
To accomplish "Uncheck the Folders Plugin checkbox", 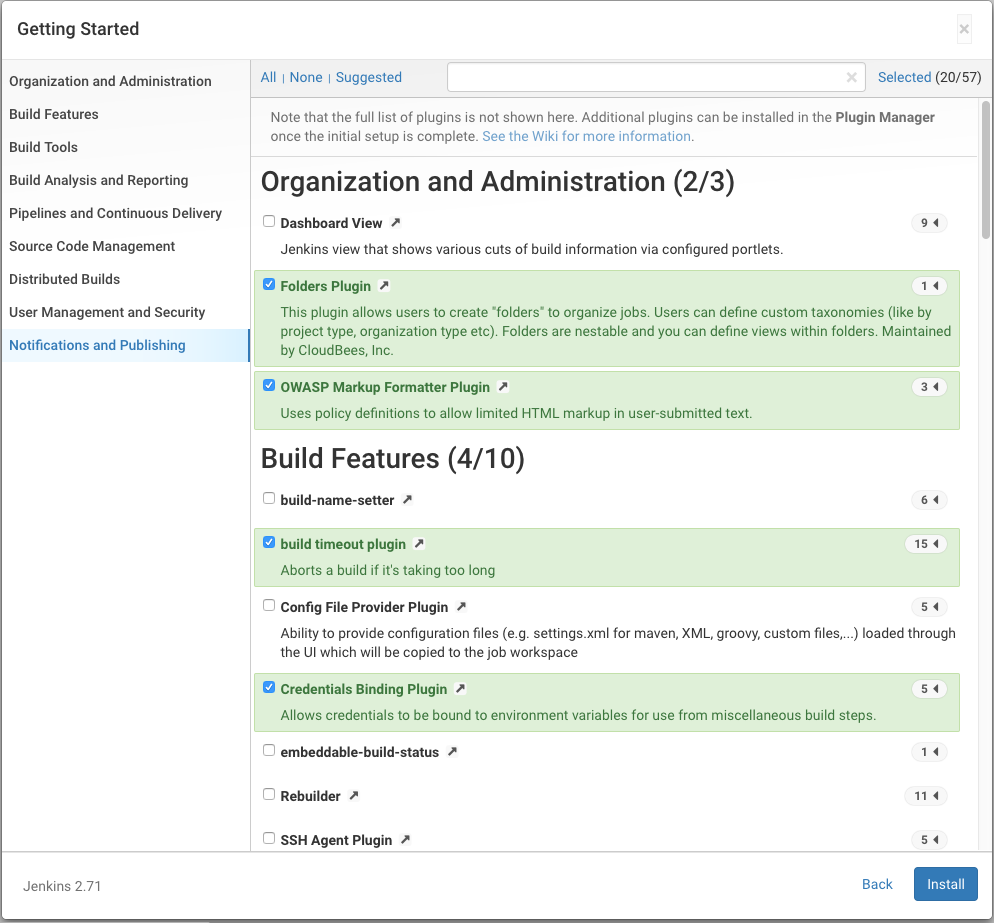I will click(x=268, y=284).
